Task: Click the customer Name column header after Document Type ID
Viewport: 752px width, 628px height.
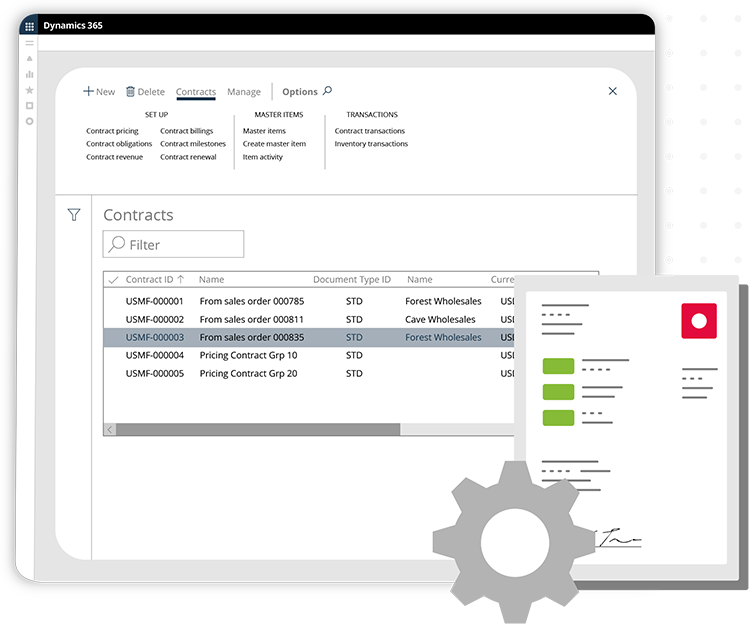Action: click(420, 280)
